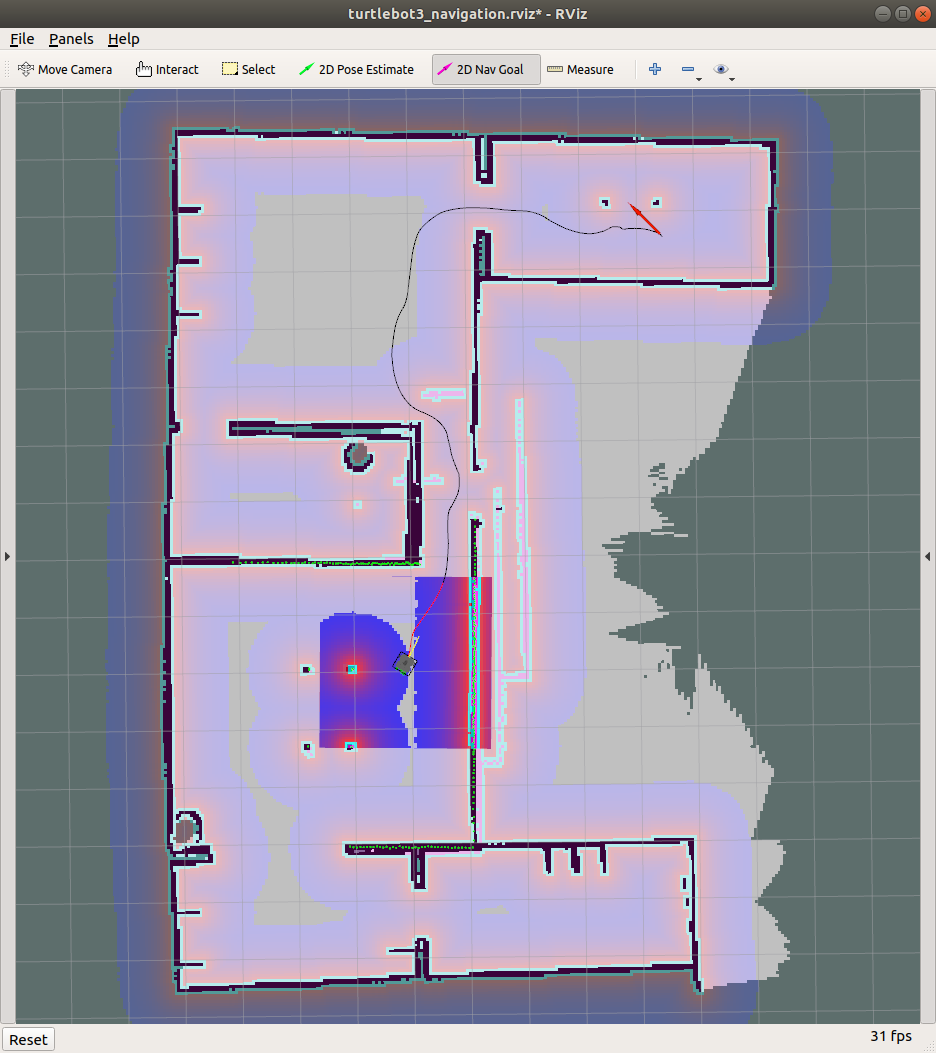The height and width of the screenshot is (1053, 936).
Task: Click the 31 fps readout
Action: pos(891,1036)
